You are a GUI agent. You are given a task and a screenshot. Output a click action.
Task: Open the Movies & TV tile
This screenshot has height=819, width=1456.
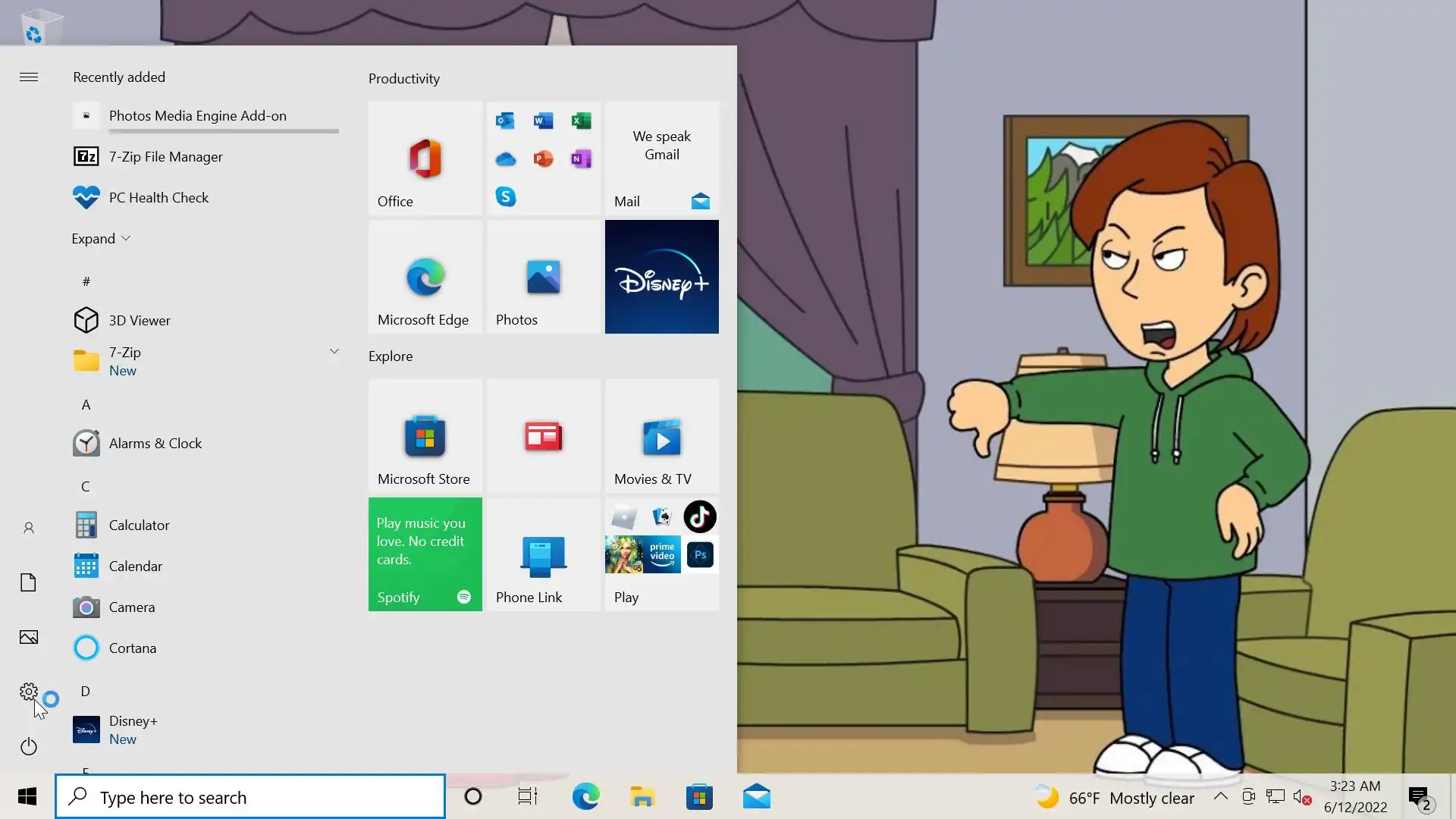661,436
